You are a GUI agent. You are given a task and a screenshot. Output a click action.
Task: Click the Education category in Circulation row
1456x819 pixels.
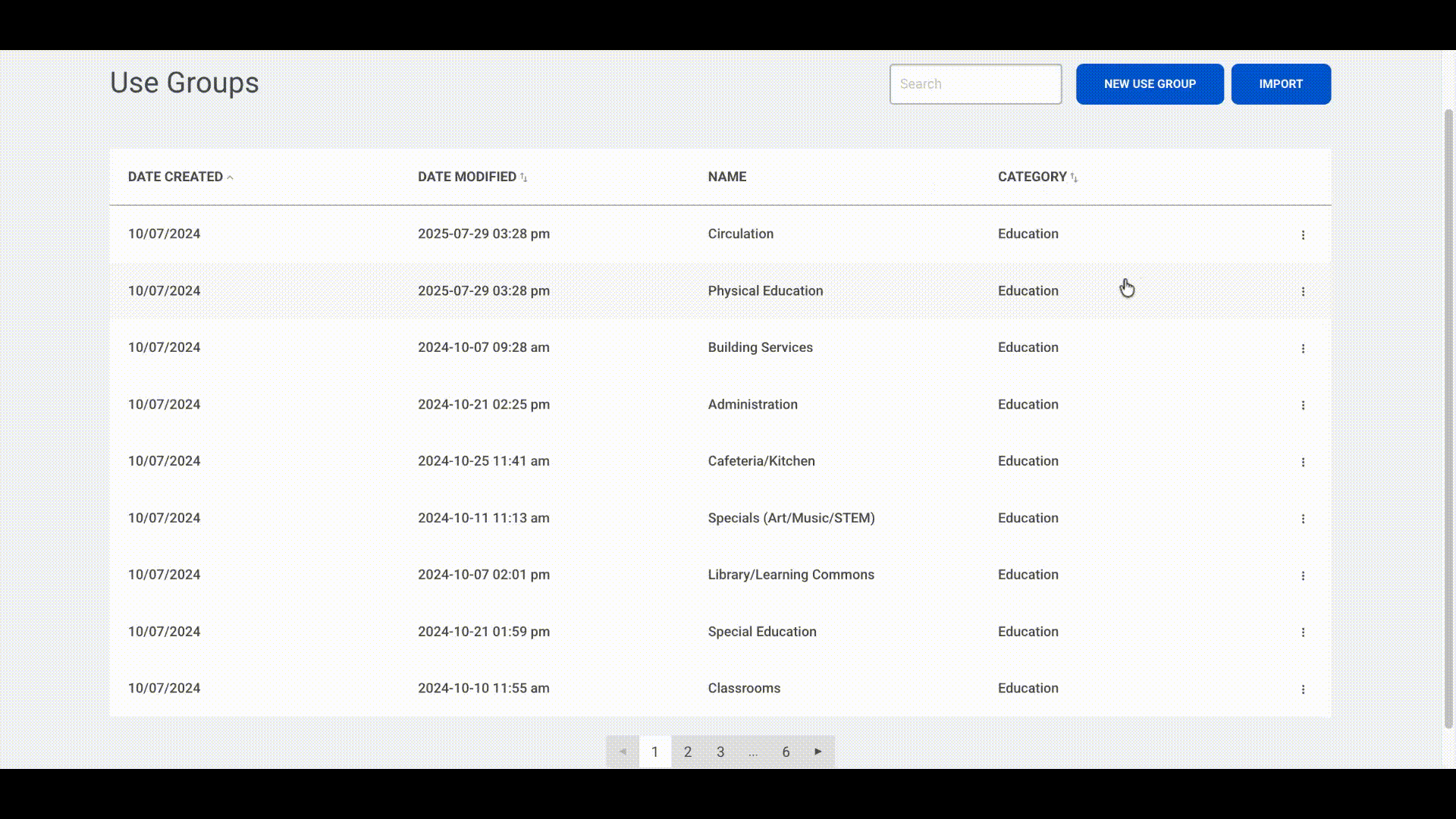pyautogui.click(x=1028, y=234)
